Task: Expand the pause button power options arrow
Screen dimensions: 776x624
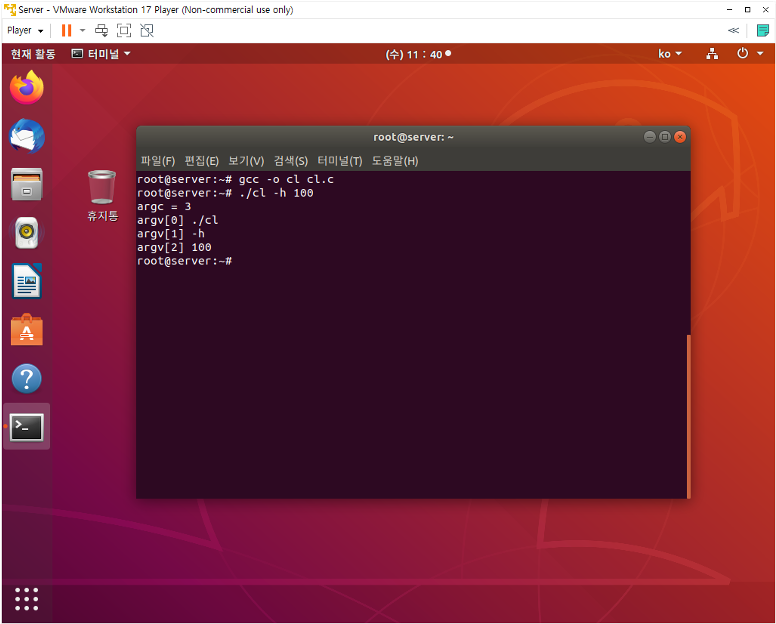Action: tap(83, 31)
